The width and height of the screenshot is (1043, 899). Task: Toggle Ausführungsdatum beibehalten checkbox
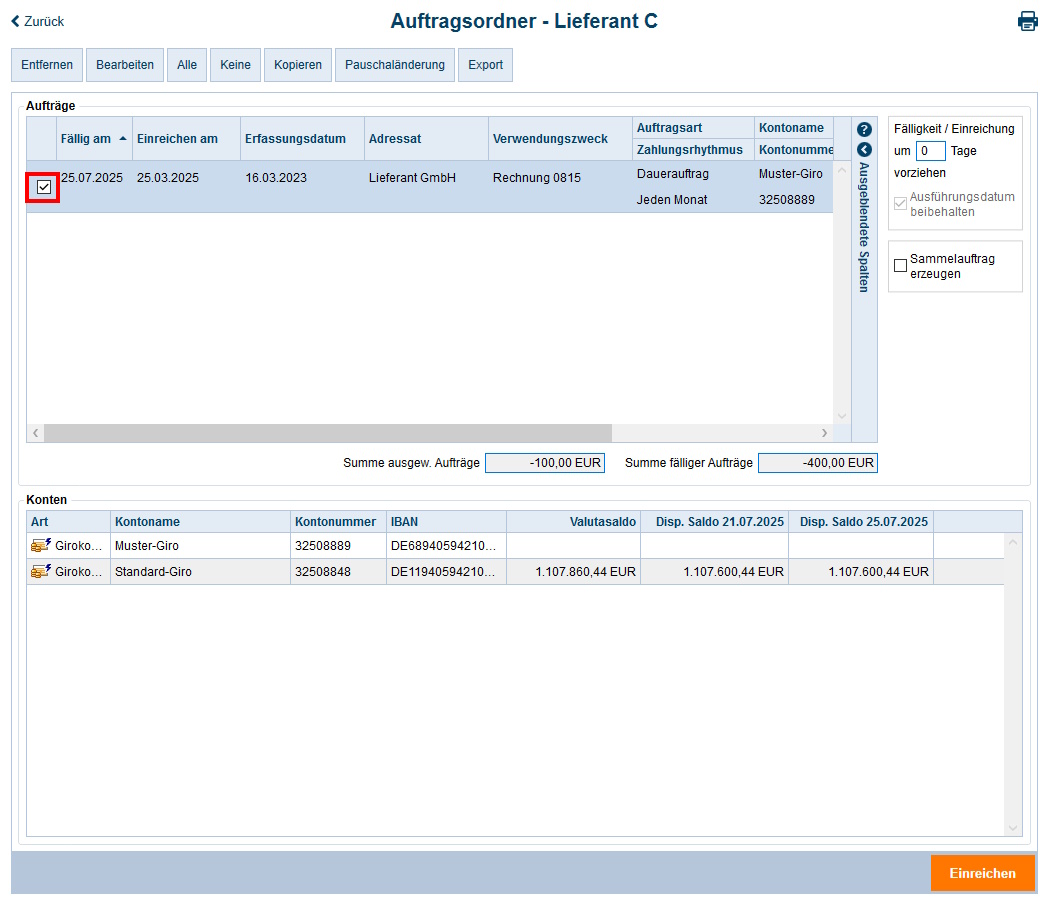[900, 204]
